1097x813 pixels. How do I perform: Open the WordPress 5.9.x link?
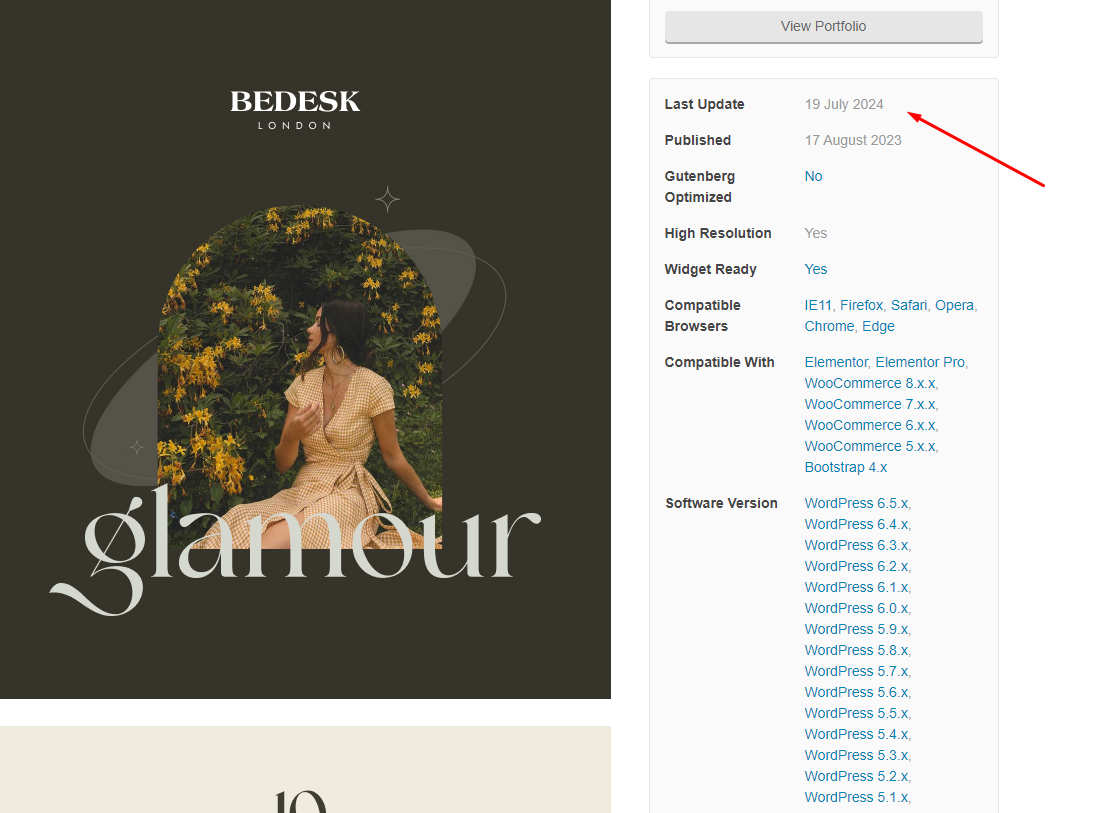pos(856,630)
